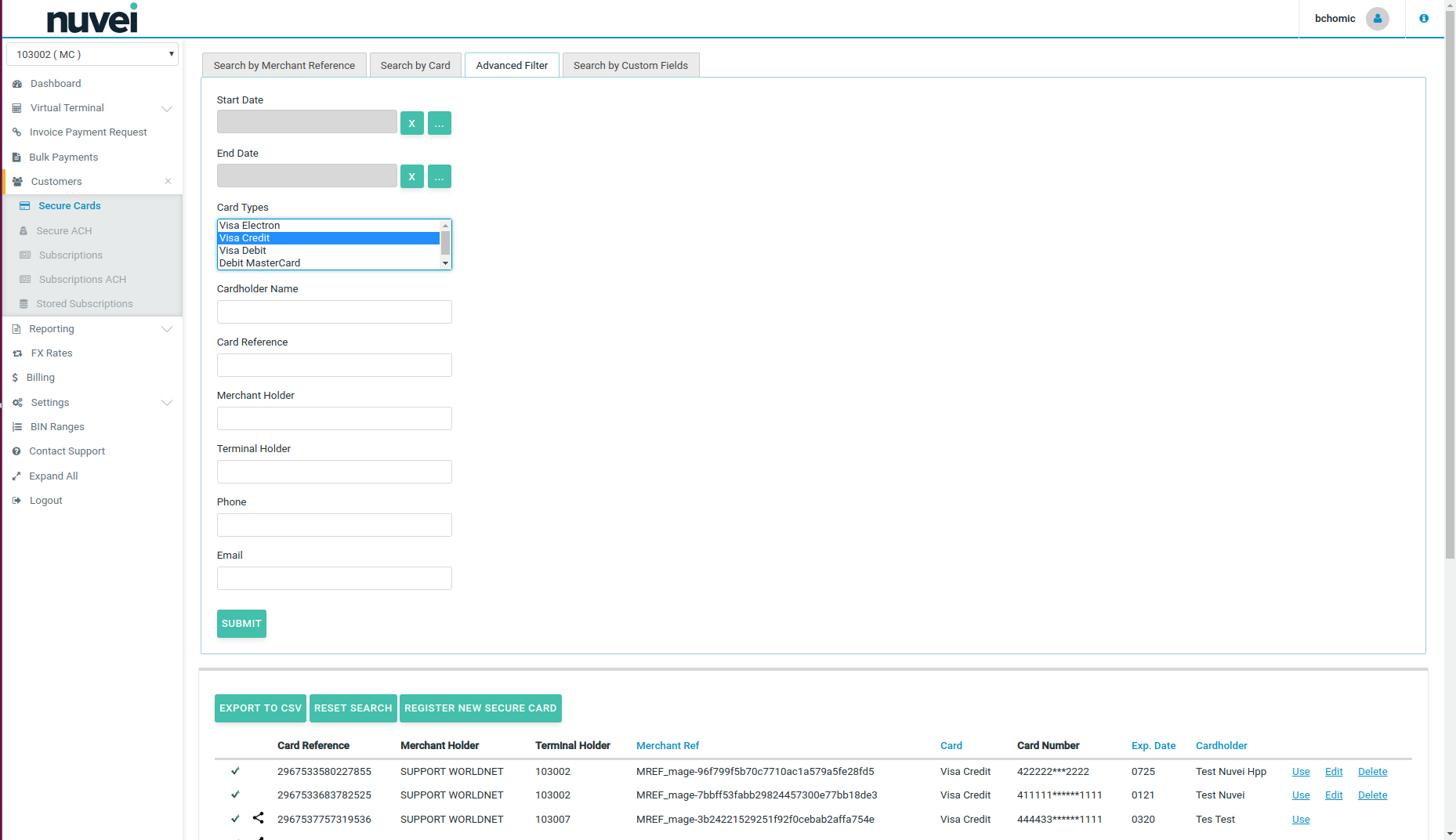Open the End Date picker button

point(439,176)
